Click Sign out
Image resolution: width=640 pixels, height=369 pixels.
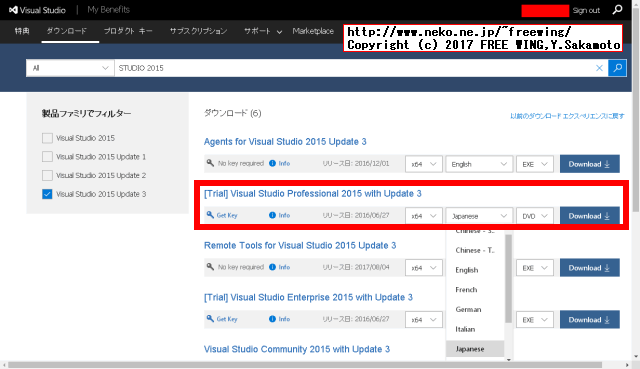[586, 11]
